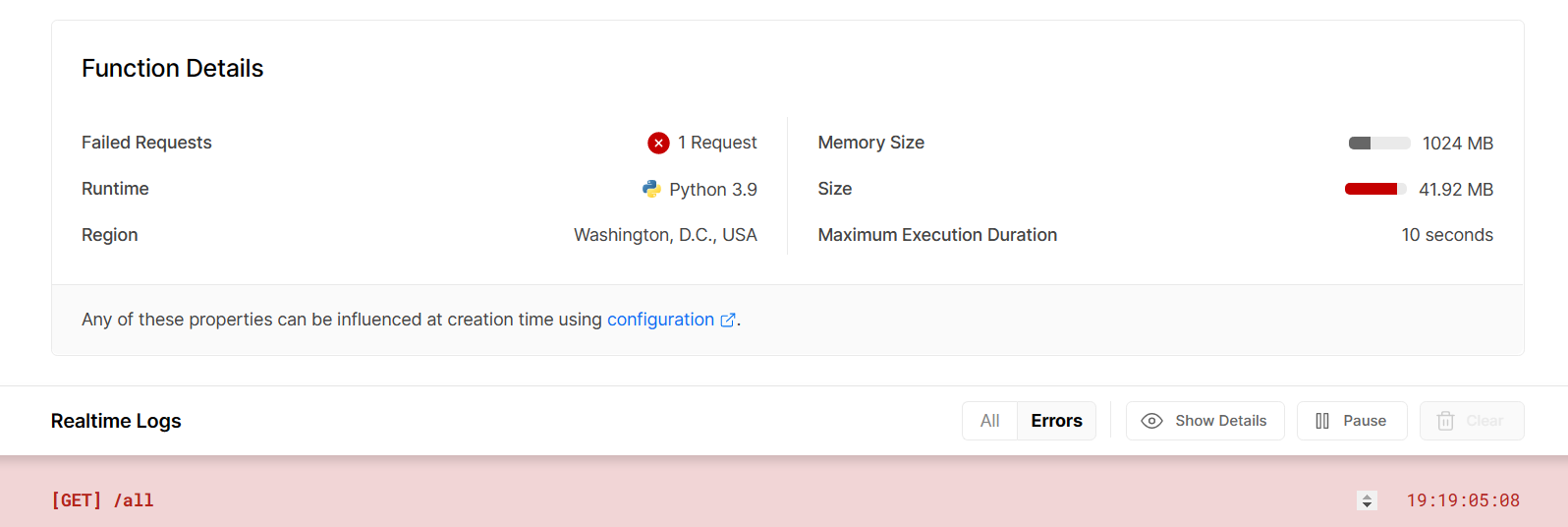The image size is (1568, 527).
Task: Click the trash icon in the Clear button
Action: click(1445, 421)
